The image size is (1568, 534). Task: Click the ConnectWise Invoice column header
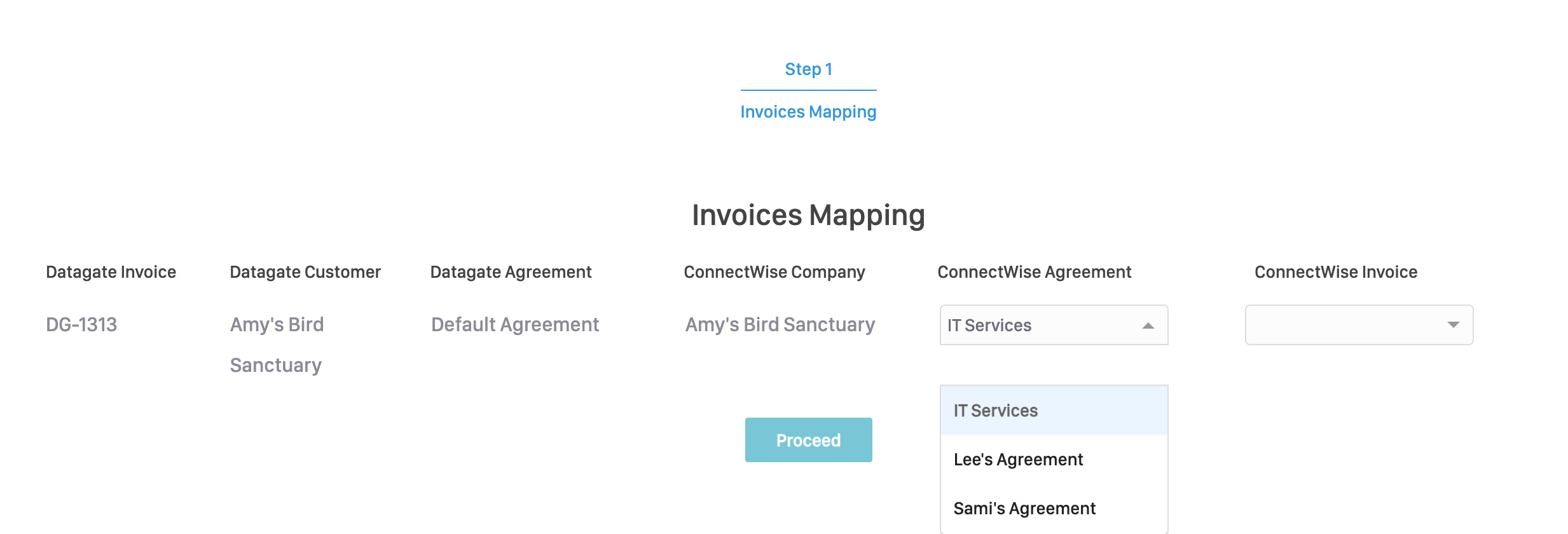pyautogui.click(x=1335, y=272)
